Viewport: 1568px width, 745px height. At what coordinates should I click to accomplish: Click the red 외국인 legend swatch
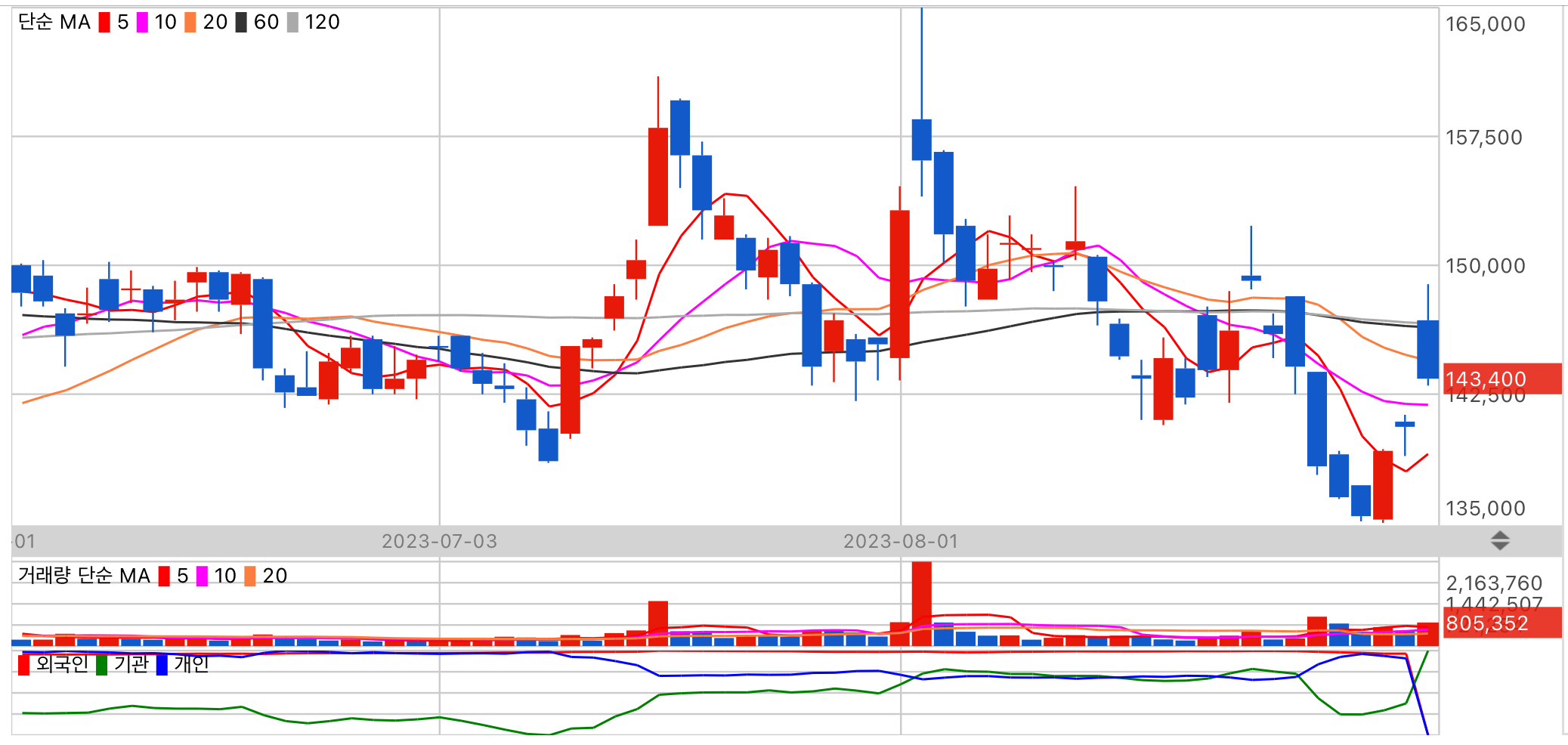coord(23,665)
